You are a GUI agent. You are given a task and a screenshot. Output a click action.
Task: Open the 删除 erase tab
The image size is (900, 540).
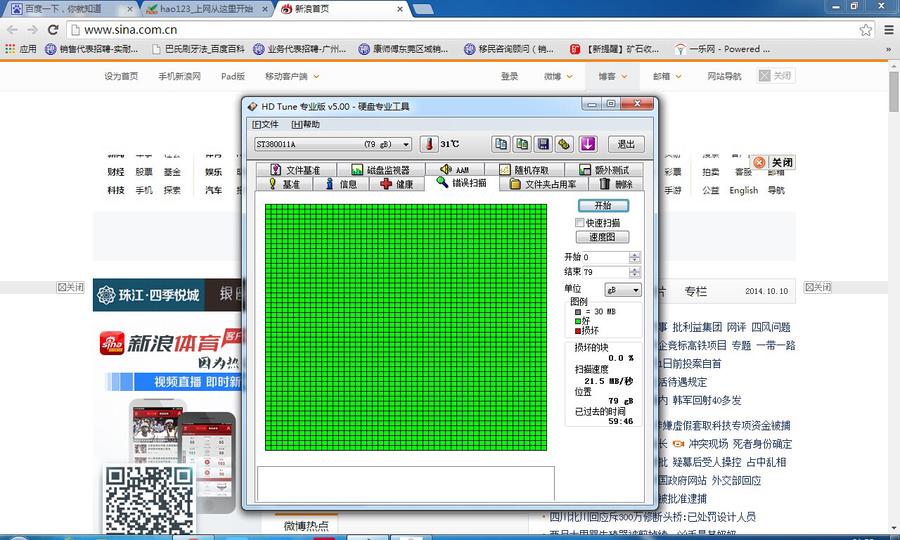coord(616,184)
